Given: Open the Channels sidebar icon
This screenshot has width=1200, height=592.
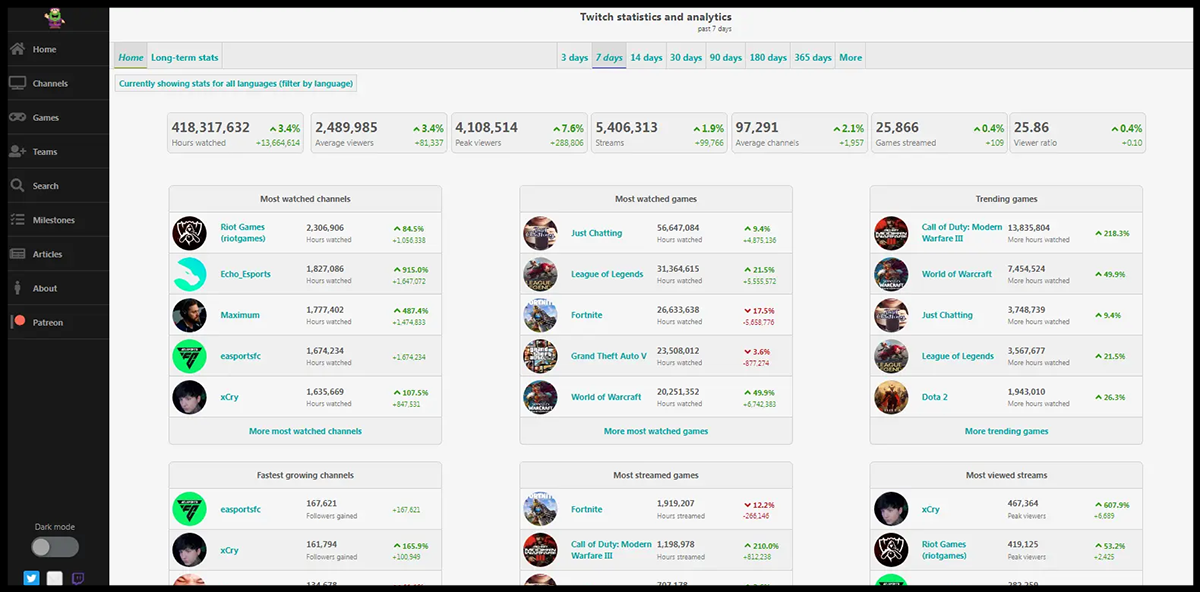Looking at the screenshot, I should pos(17,84).
